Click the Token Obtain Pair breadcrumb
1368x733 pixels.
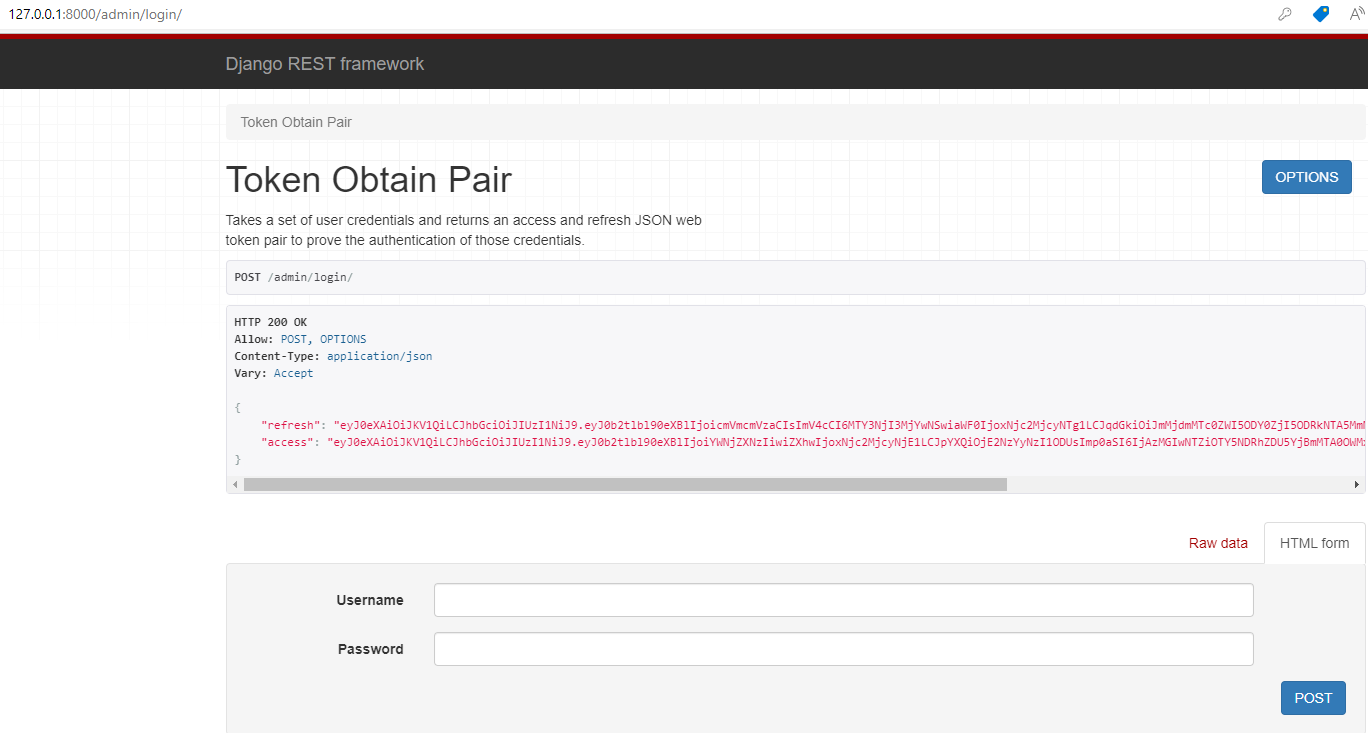[296, 122]
